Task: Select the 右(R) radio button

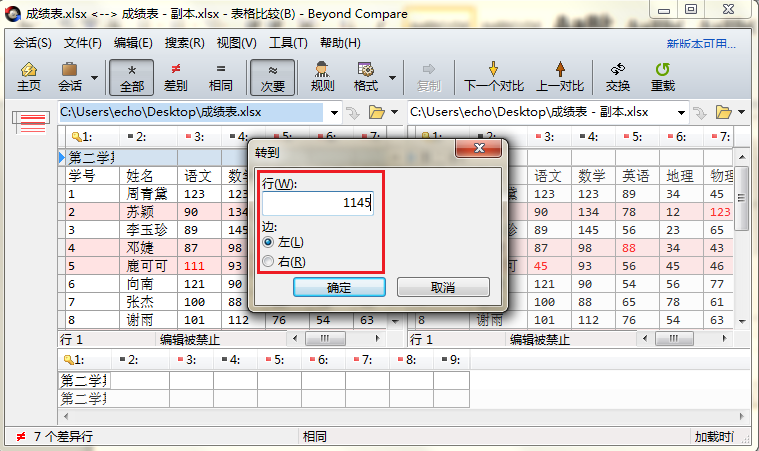Action: click(268, 262)
